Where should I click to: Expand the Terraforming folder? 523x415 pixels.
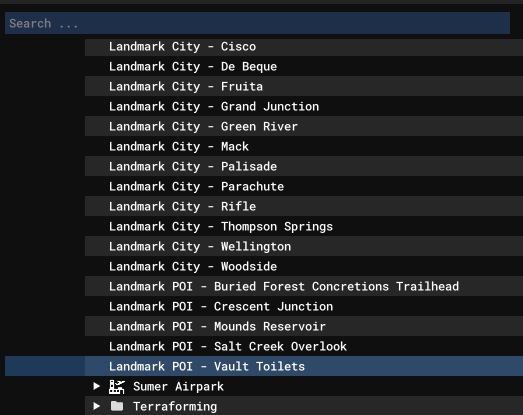click(x=96, y=406)
